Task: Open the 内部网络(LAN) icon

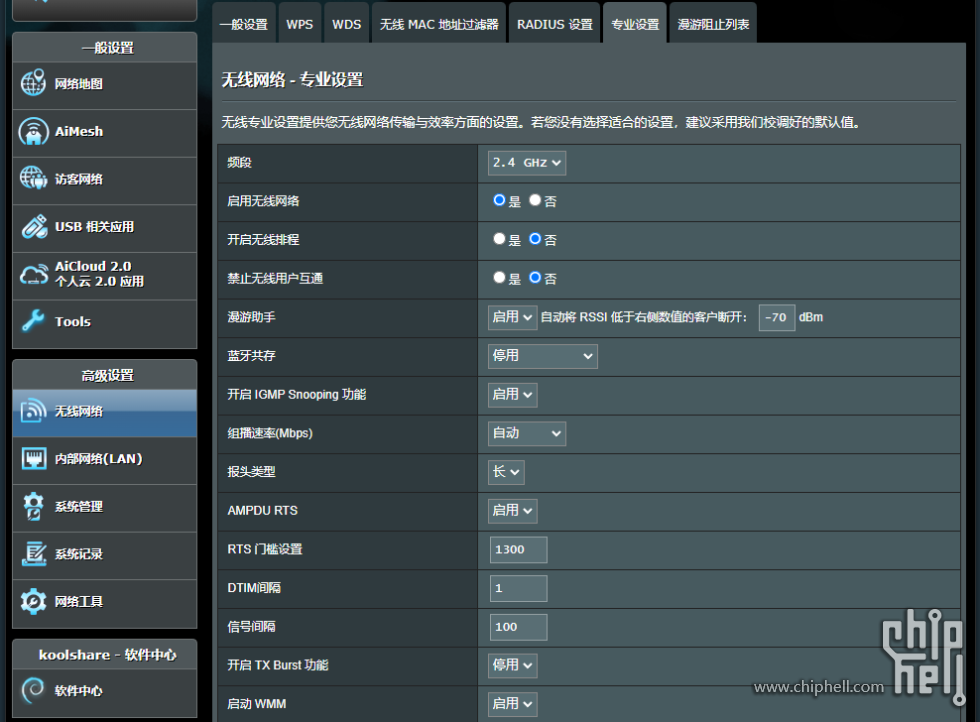Action: pos(34,458)
